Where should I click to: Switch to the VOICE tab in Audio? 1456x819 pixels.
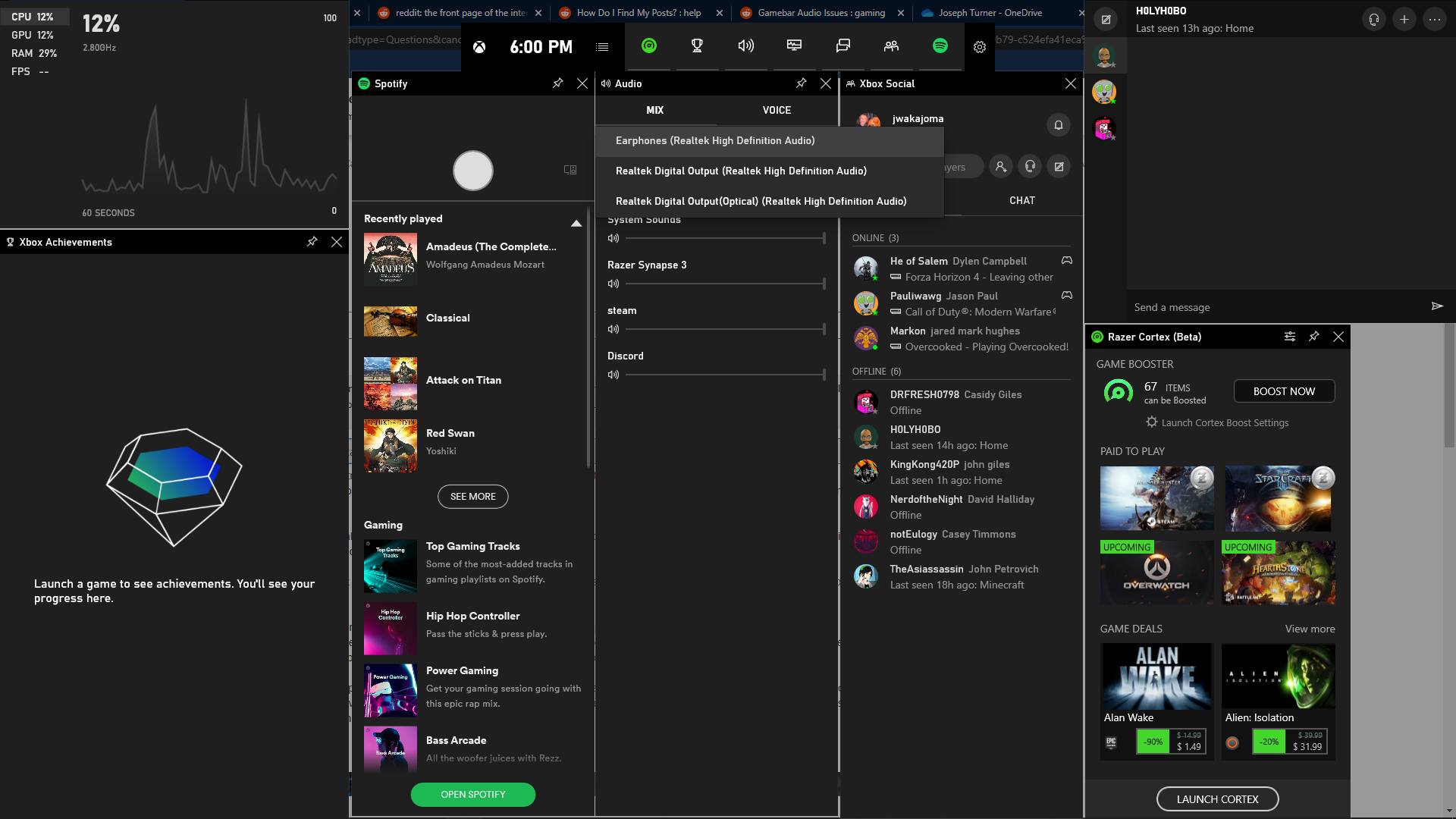click(x=777, y=111)
